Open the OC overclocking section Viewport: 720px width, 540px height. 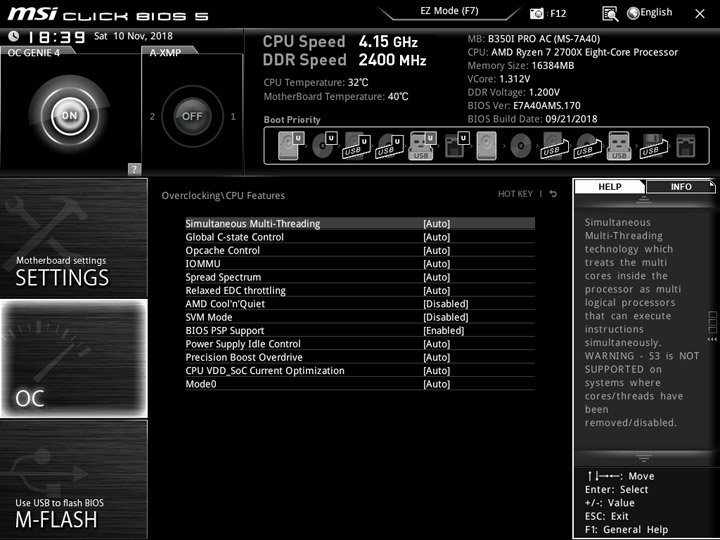tap(74, 358)
